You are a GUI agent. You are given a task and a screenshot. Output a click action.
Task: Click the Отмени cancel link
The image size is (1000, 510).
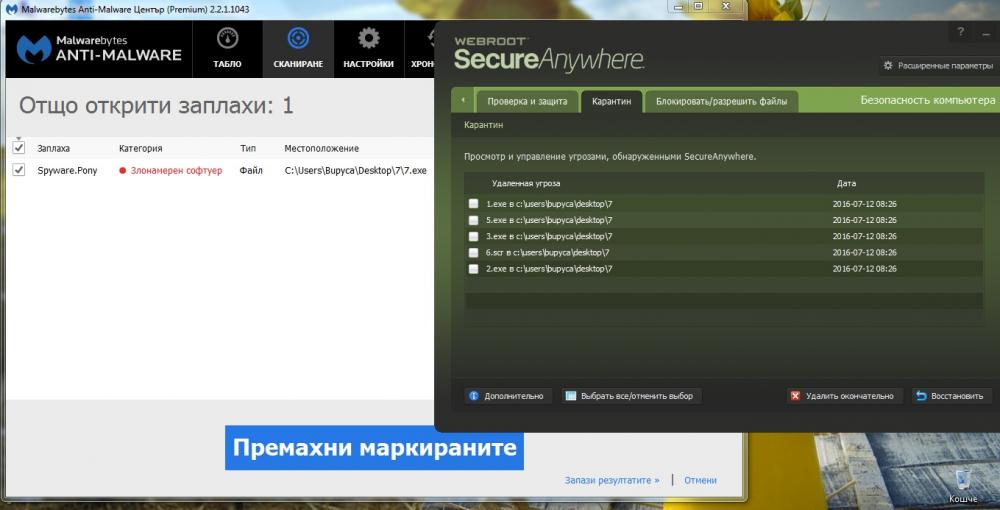pos(700,480)
